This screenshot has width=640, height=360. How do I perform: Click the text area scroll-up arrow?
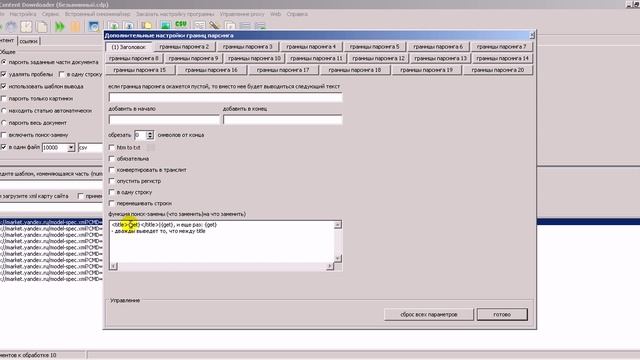[x=338, y=225]
